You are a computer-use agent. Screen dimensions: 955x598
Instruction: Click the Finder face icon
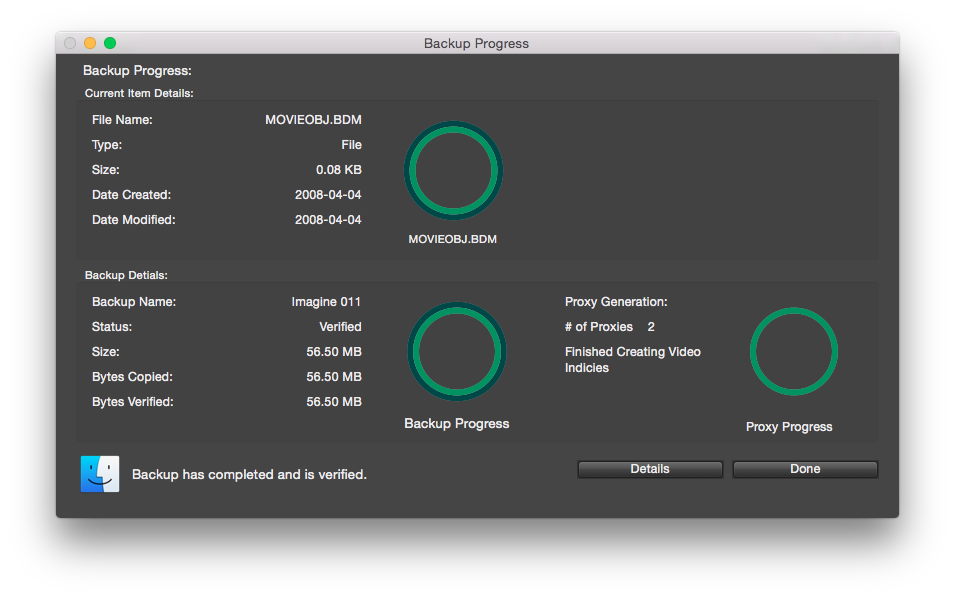(x=100, y=474)
